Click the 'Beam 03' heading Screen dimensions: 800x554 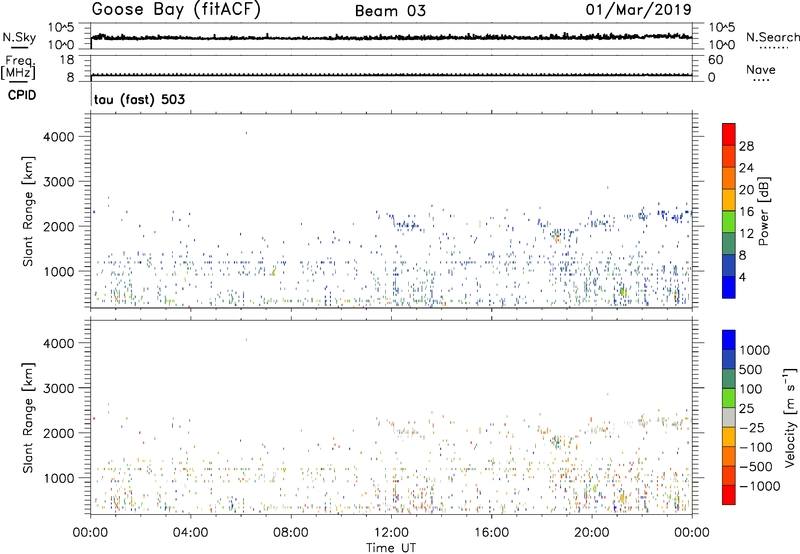tap(390, 11)
